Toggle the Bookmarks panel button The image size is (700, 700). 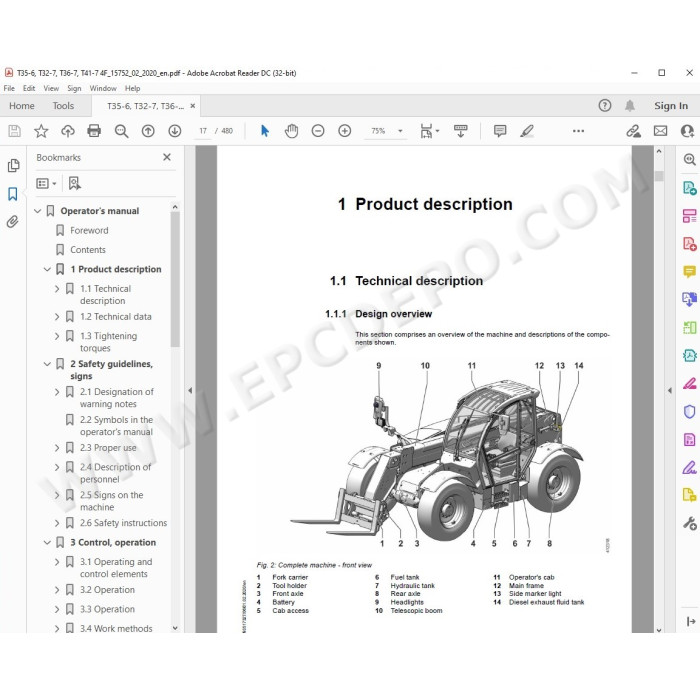(x=12, y=194)
